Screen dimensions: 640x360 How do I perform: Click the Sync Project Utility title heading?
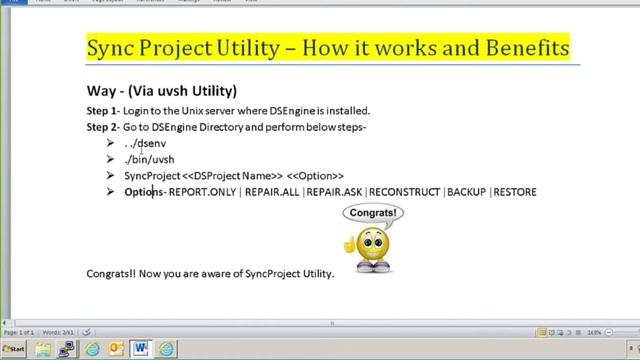click(x=328, y=48)
